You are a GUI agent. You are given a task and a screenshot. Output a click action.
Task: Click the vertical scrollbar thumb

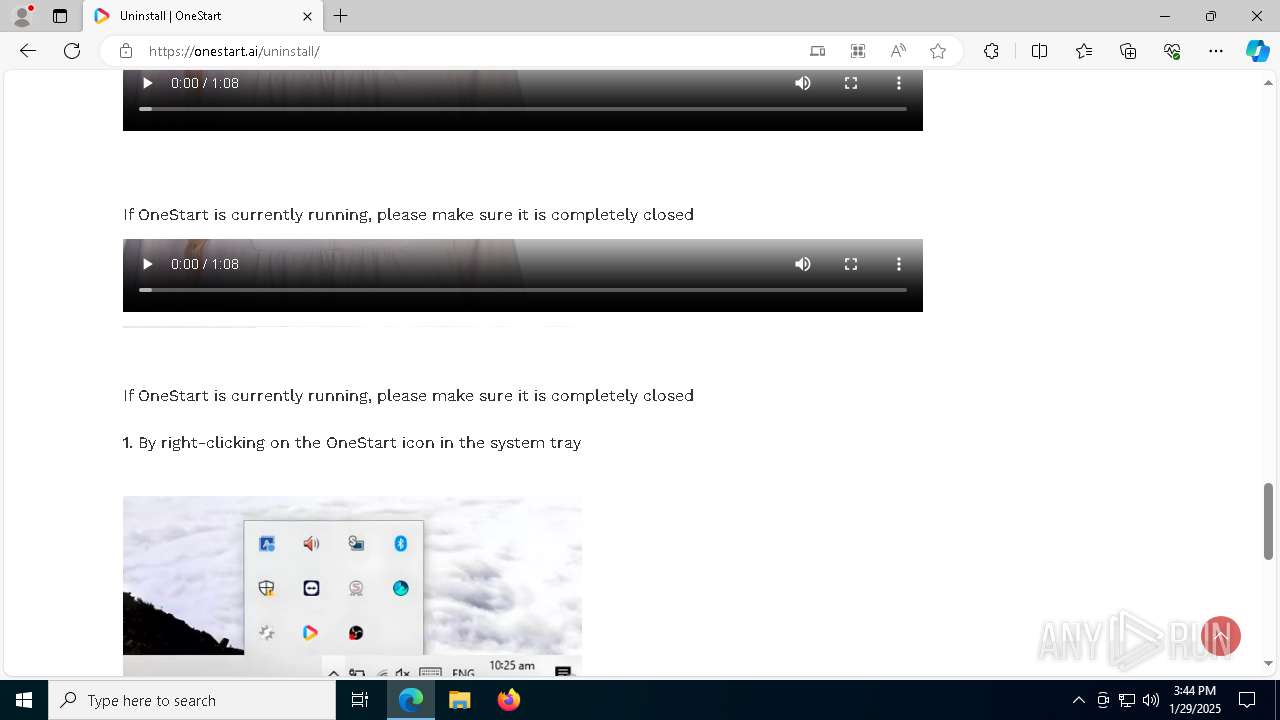1268,521
